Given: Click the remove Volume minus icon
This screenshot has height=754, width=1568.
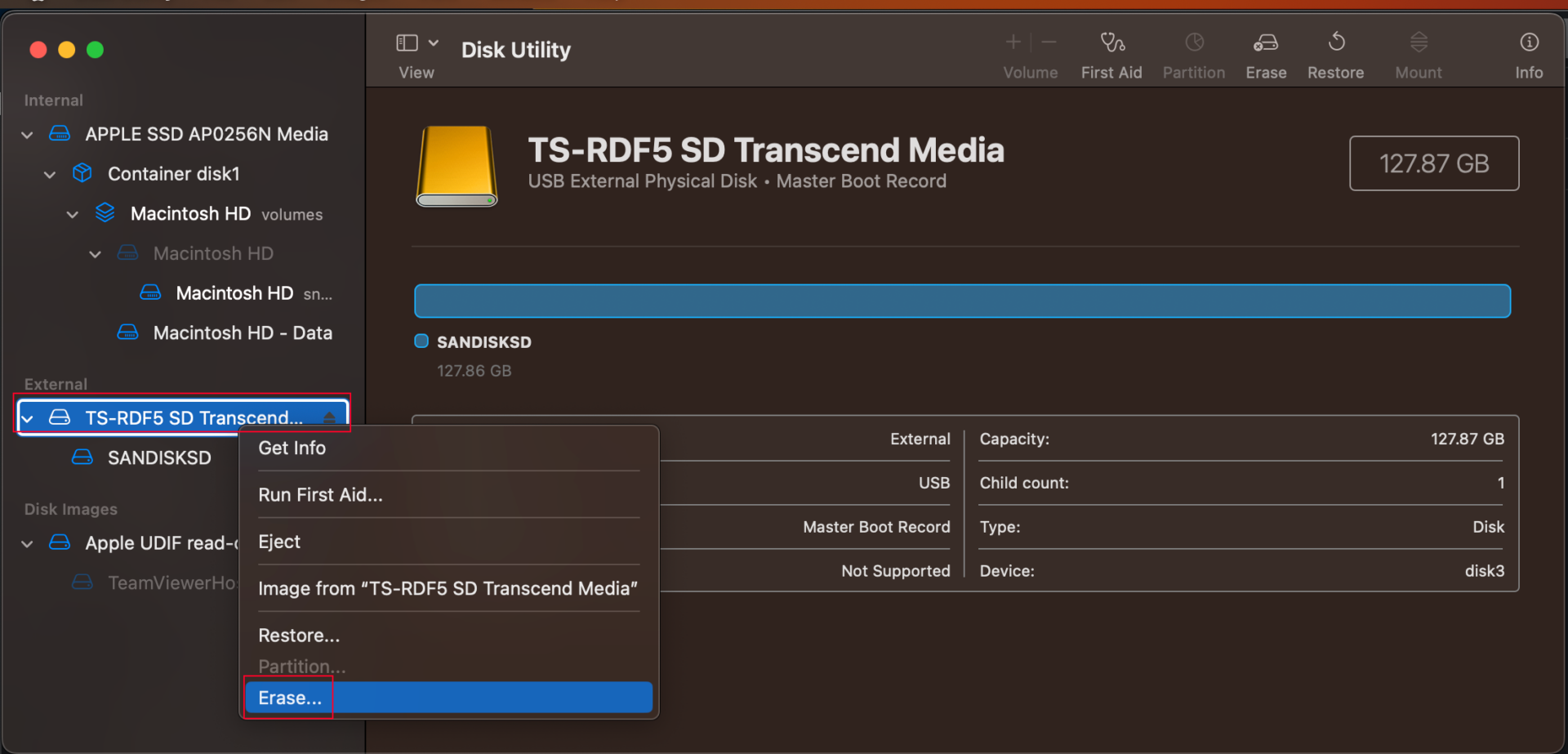Looking at the screenshot, I should coord(1049,42).
